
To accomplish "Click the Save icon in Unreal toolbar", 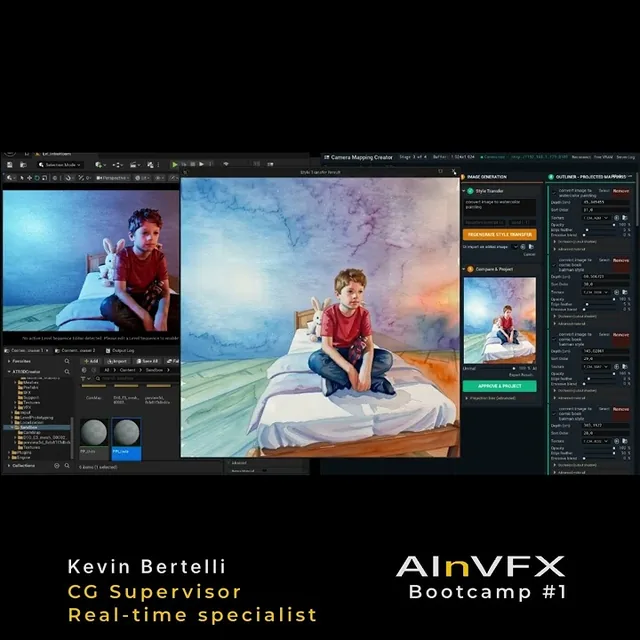I will [x=10, y=165].
